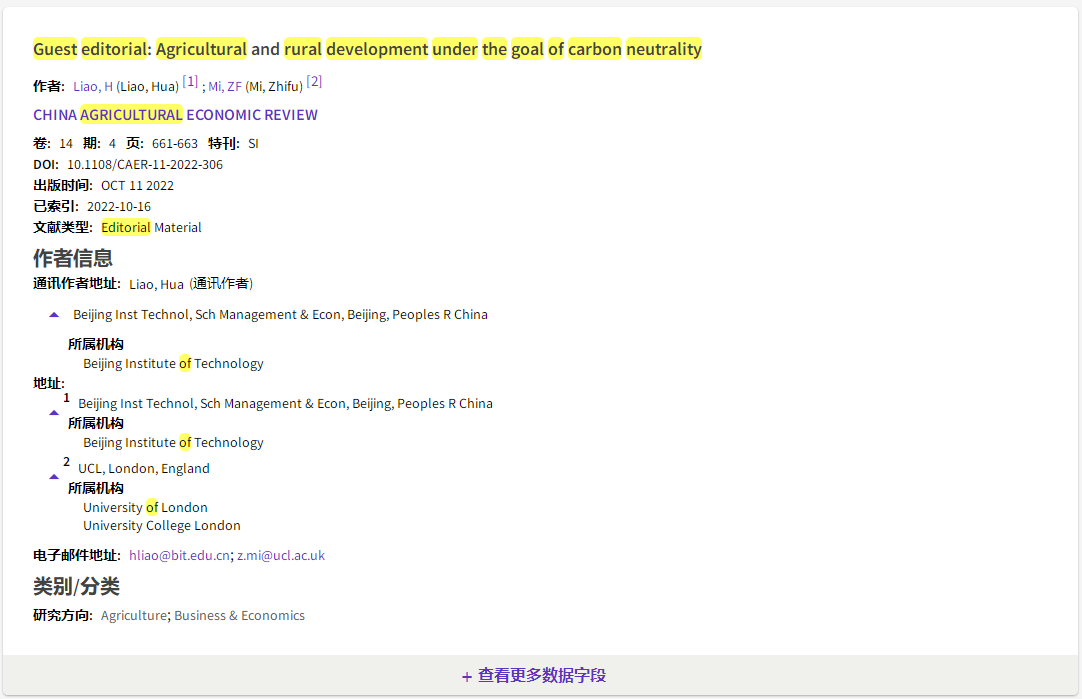Select the Agriculture research area
Screen dimensions: 1082x699
coord(133,616)
